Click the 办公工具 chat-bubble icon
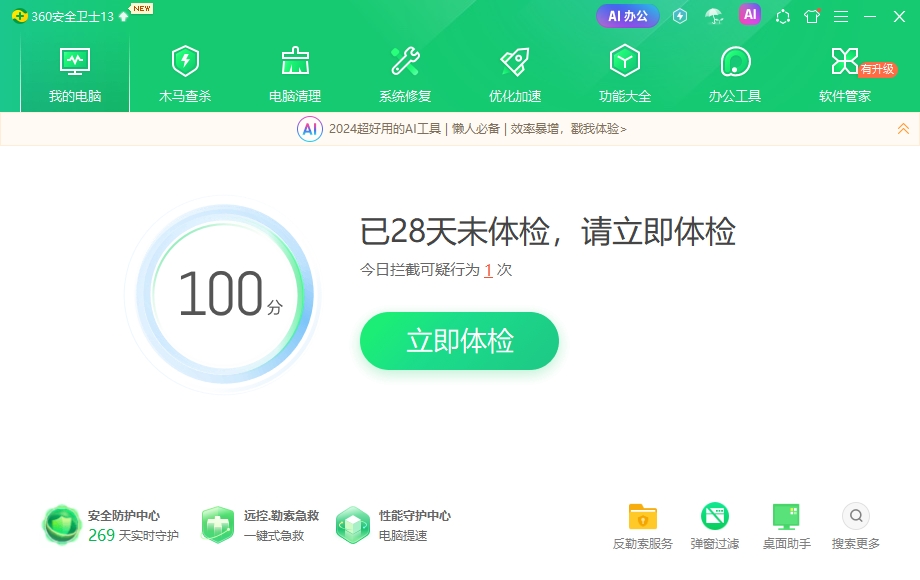The height and width of the screenshot is (580, 920). [735, 61]
